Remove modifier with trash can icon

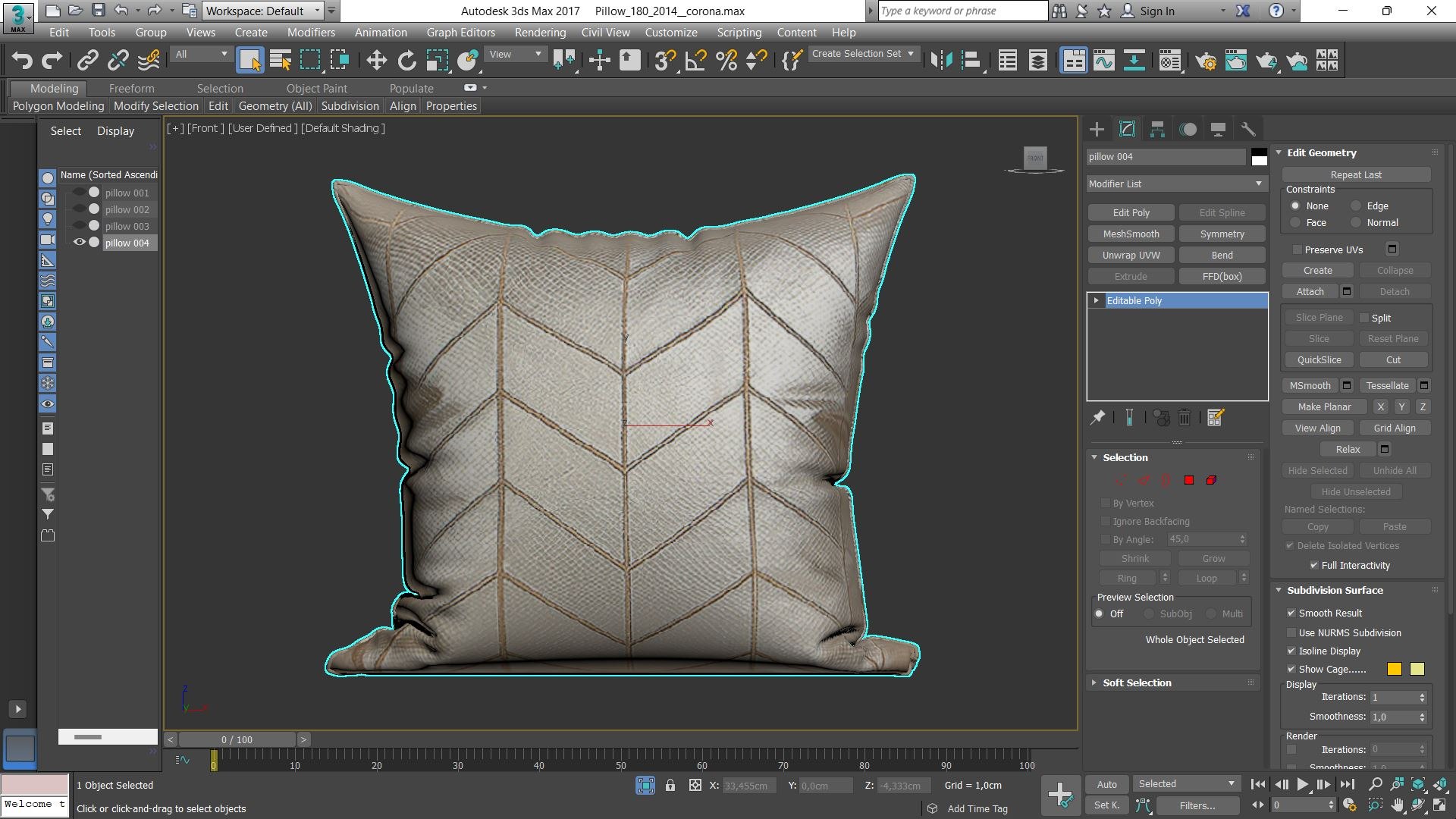(x=1185, y=417)
